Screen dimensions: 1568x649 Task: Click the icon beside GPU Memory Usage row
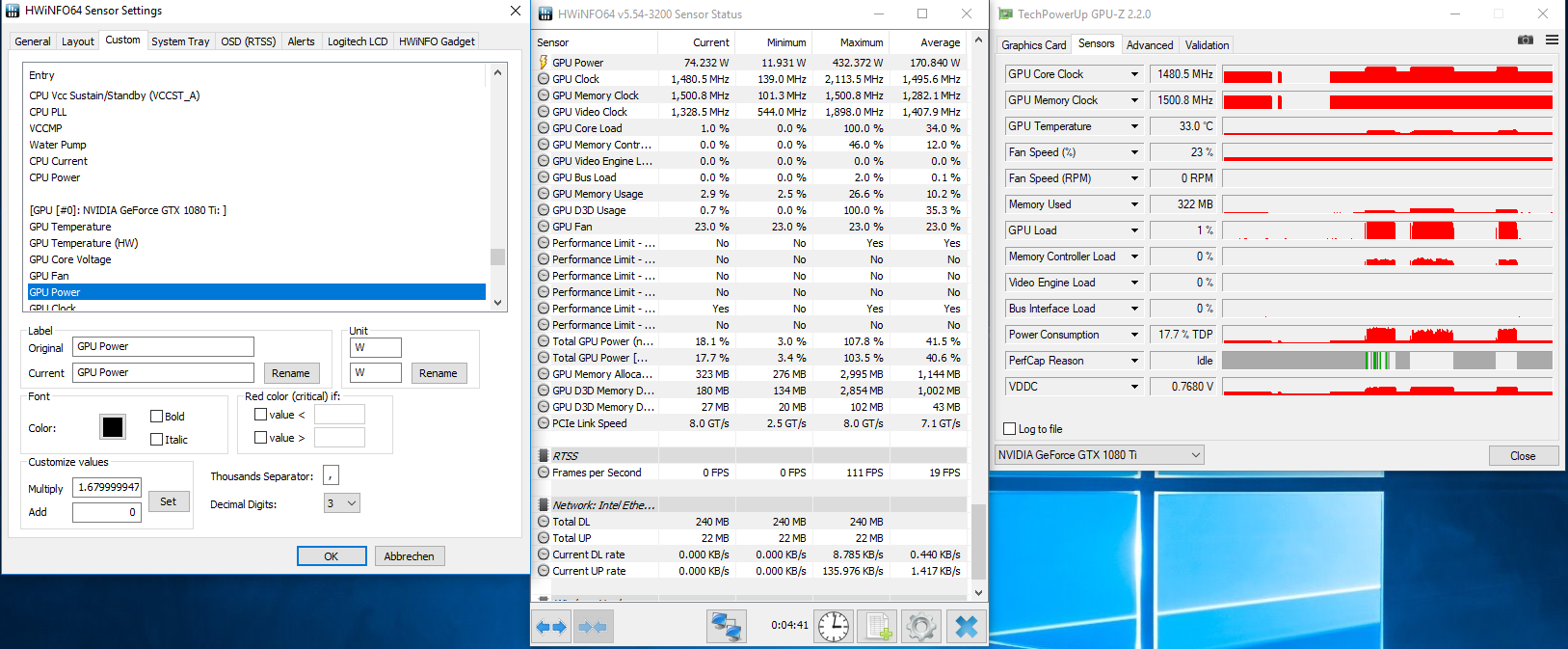(544, 194)
